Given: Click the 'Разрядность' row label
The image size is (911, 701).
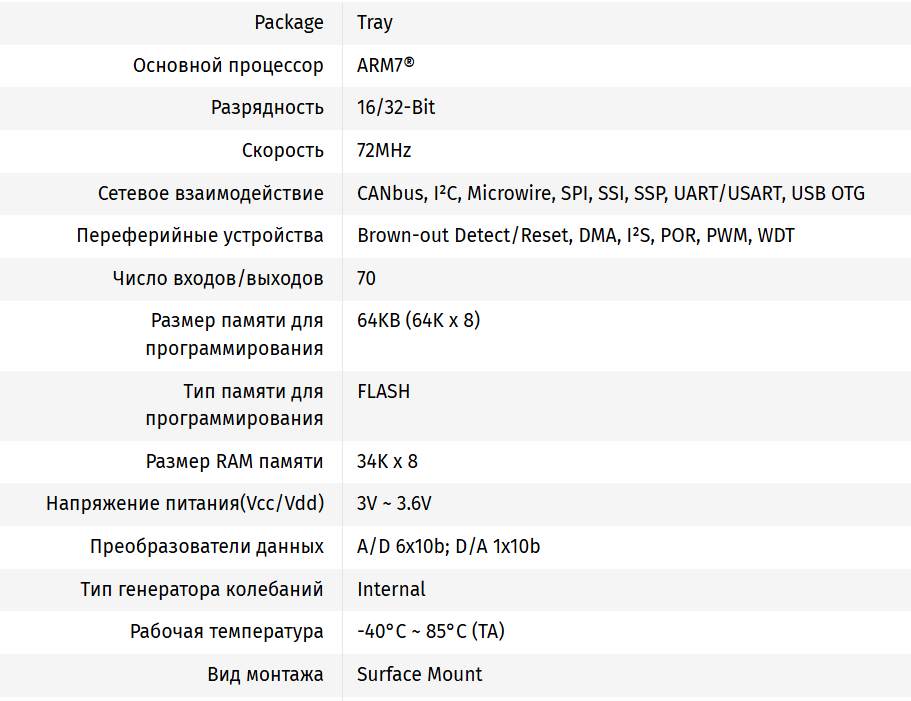Looking at the screenshot, I should click(267, 108).
